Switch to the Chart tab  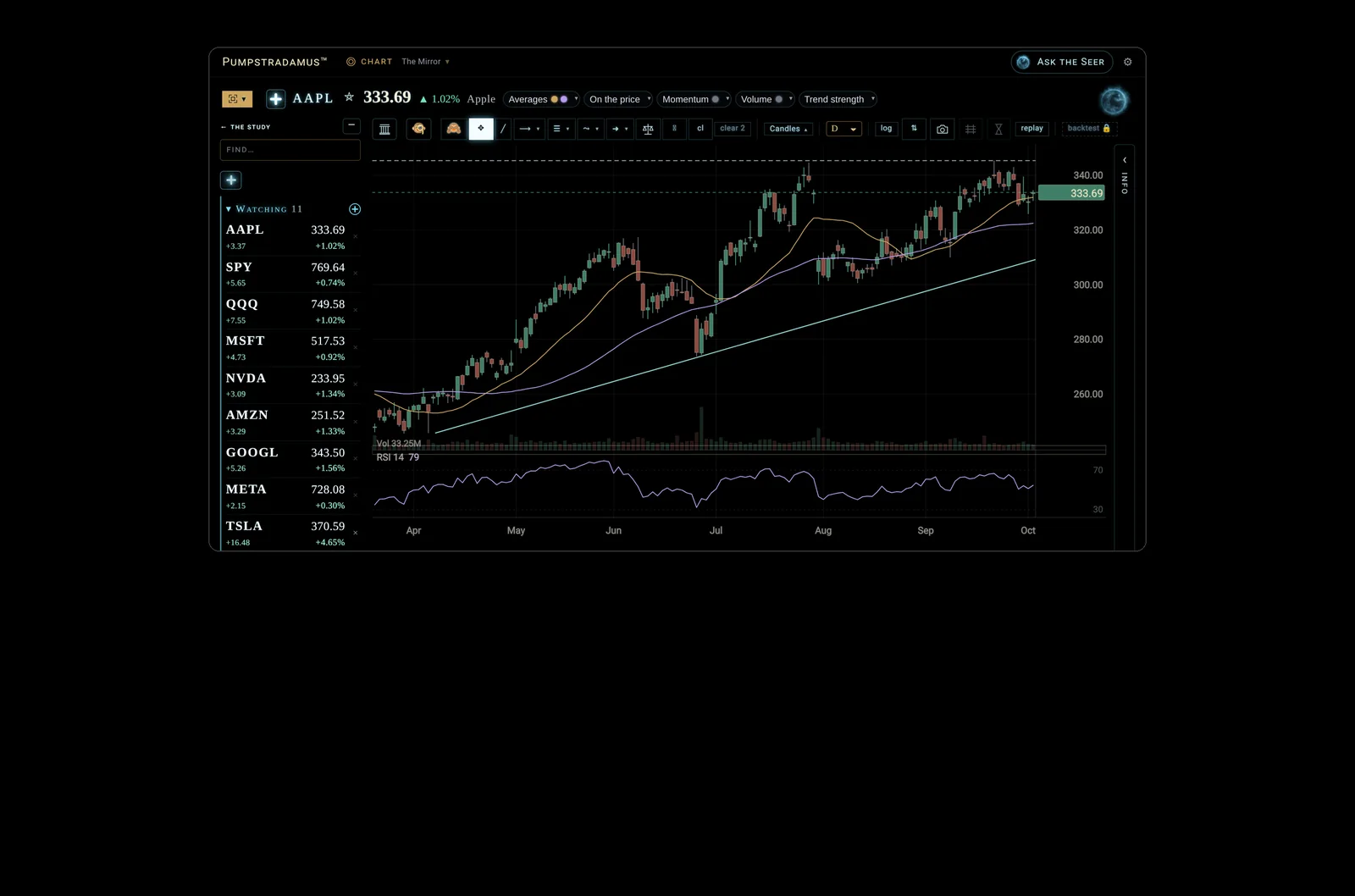click(369, 62)
